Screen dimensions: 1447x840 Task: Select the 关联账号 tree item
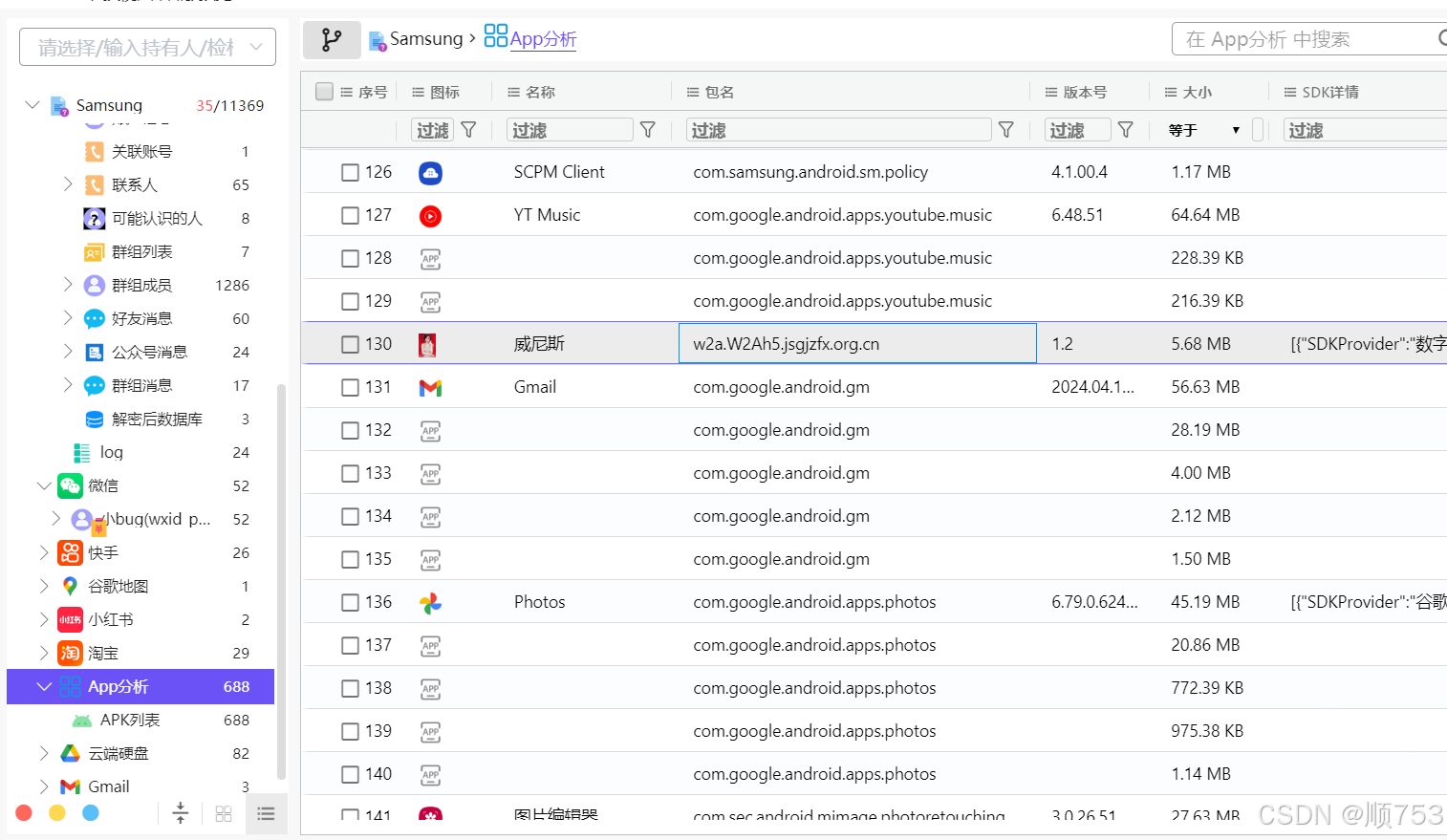141,151
